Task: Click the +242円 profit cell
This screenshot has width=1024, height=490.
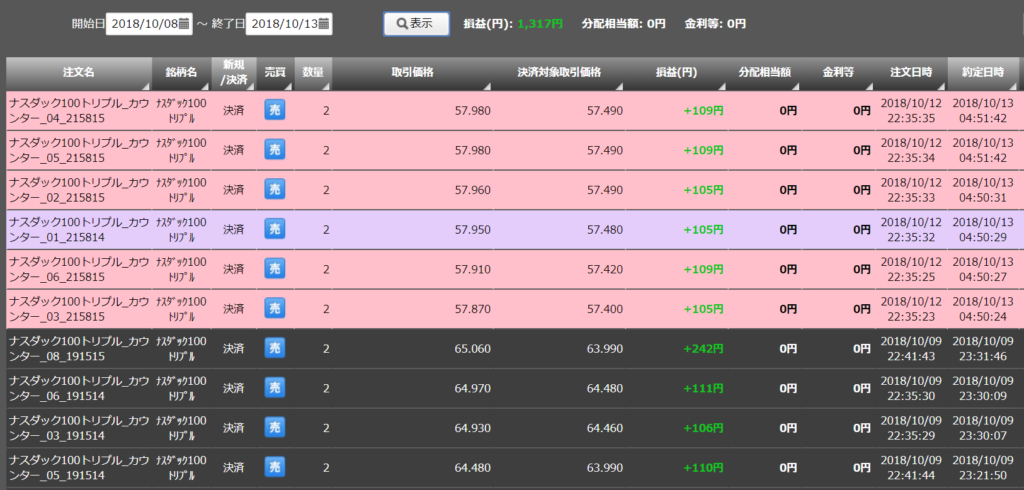Action: click(x=703, y=349)
